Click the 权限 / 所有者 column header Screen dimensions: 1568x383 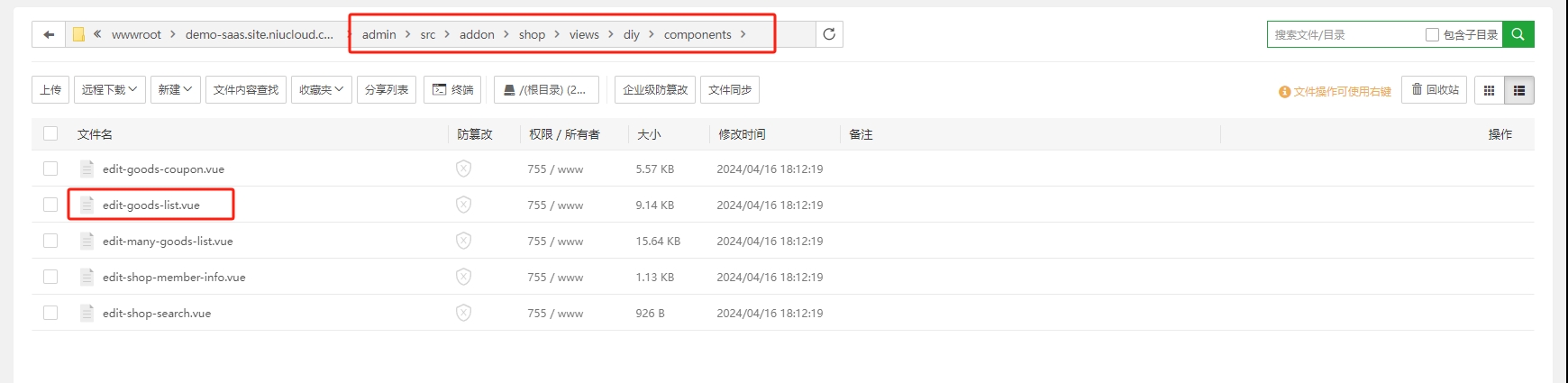click(564, 134)
